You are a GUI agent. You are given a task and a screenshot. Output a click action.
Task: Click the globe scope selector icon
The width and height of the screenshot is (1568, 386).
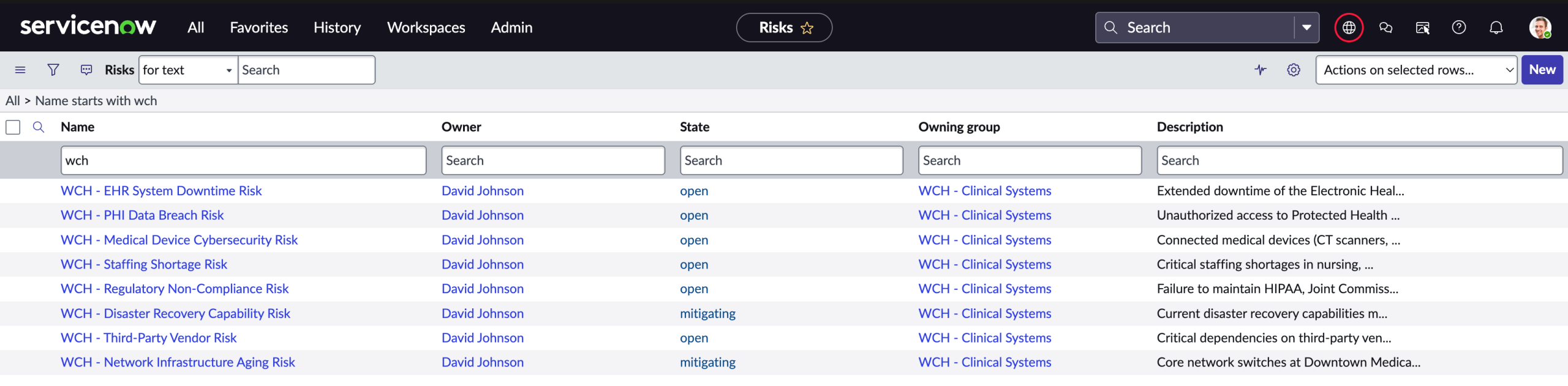click(1349, 28)
